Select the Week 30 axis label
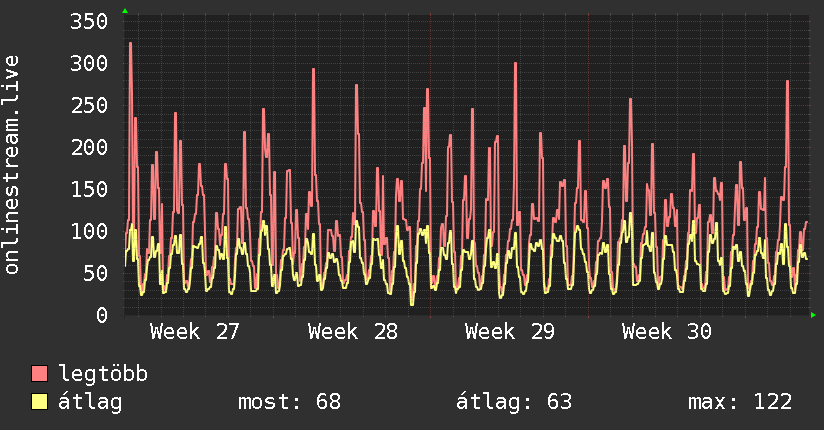 [667, 332]
